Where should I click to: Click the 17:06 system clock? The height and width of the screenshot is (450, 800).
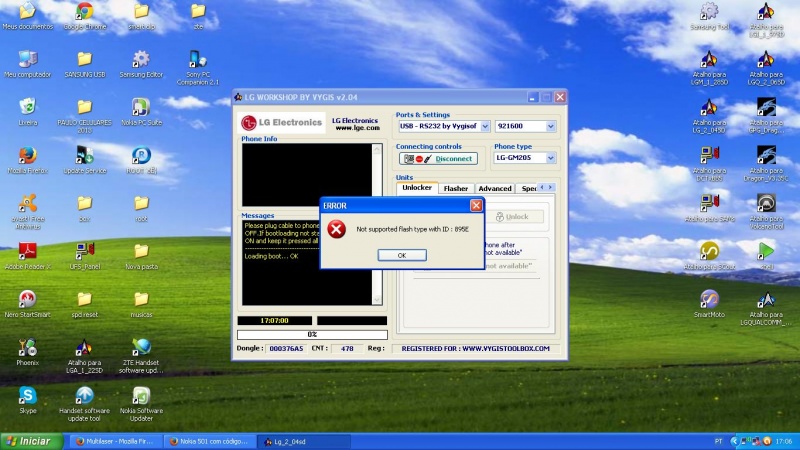(x=784, y=441)
